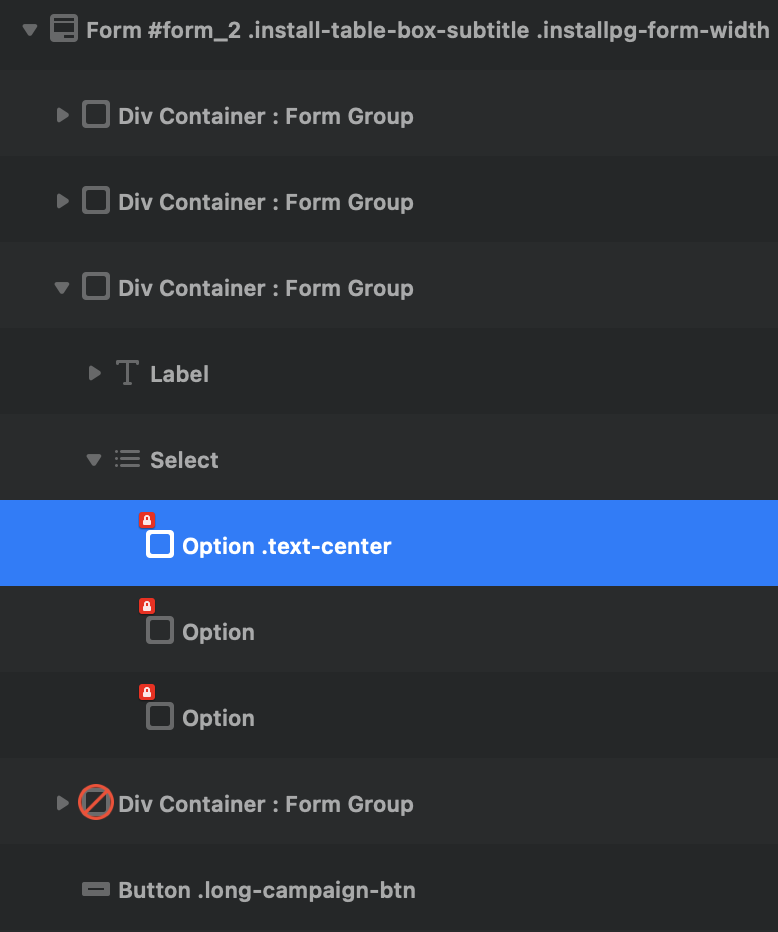Expand the hidden Div Container : Form Group
Screen dimensions: 778x932
pos(63,803)
